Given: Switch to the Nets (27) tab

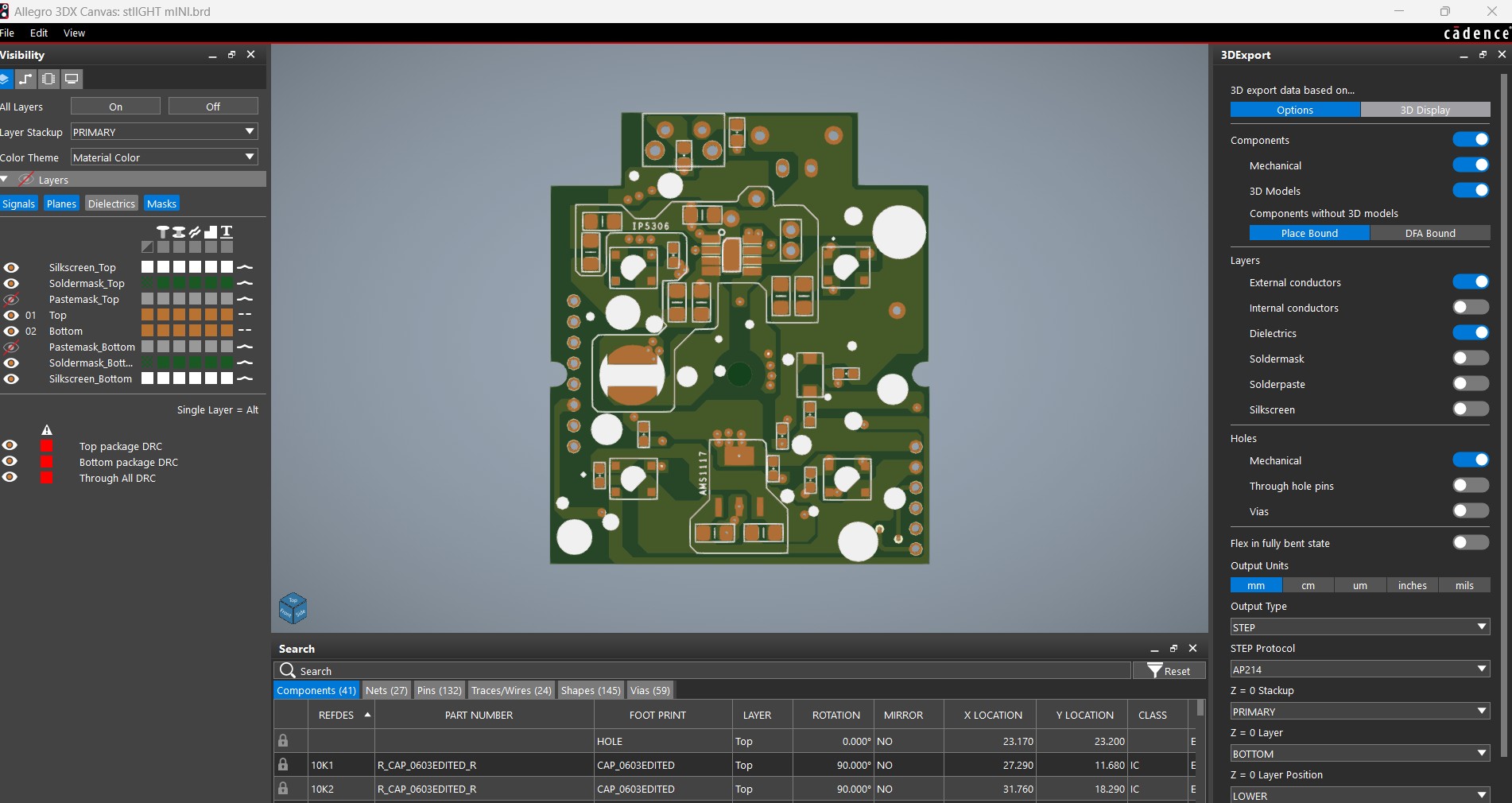Looking at the screenshot, I should tap(386, 690).
